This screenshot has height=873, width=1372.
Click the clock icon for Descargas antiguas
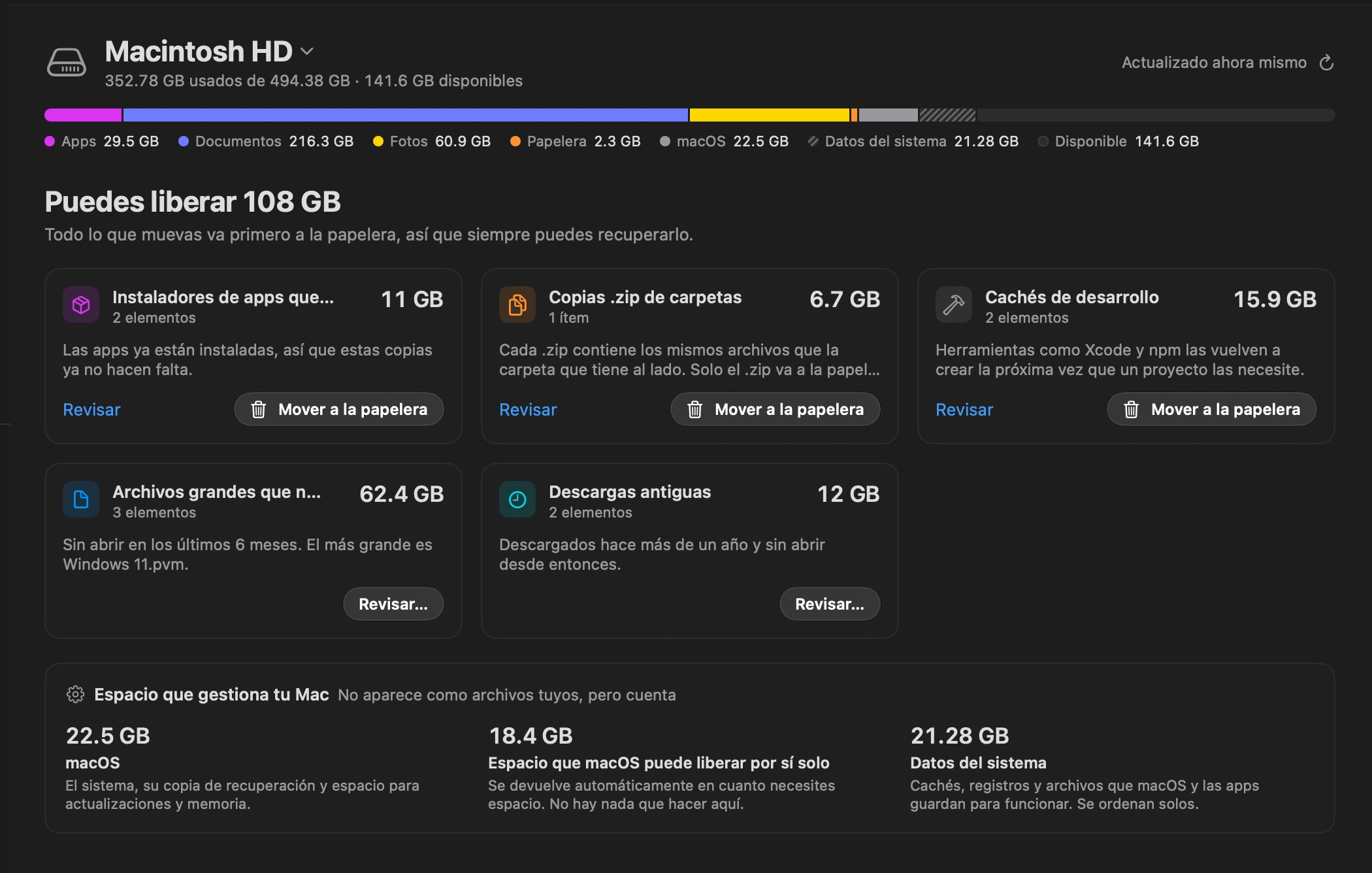[x=517, y=499]
